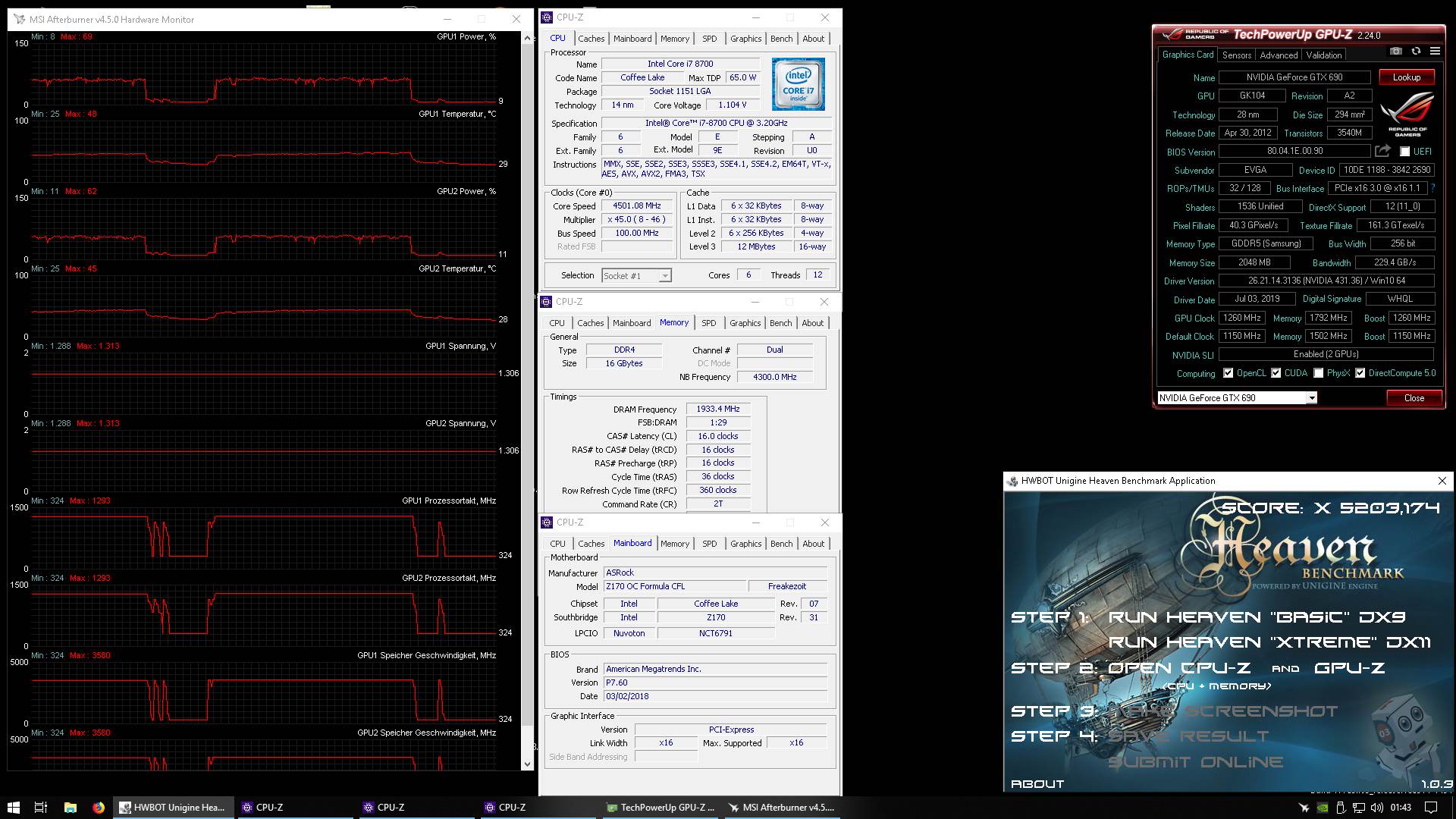The width and height of the screenshot is (1456, 819).
Task: Open SPD tab in middle CPU-Z window
Action: pos(709,323)
